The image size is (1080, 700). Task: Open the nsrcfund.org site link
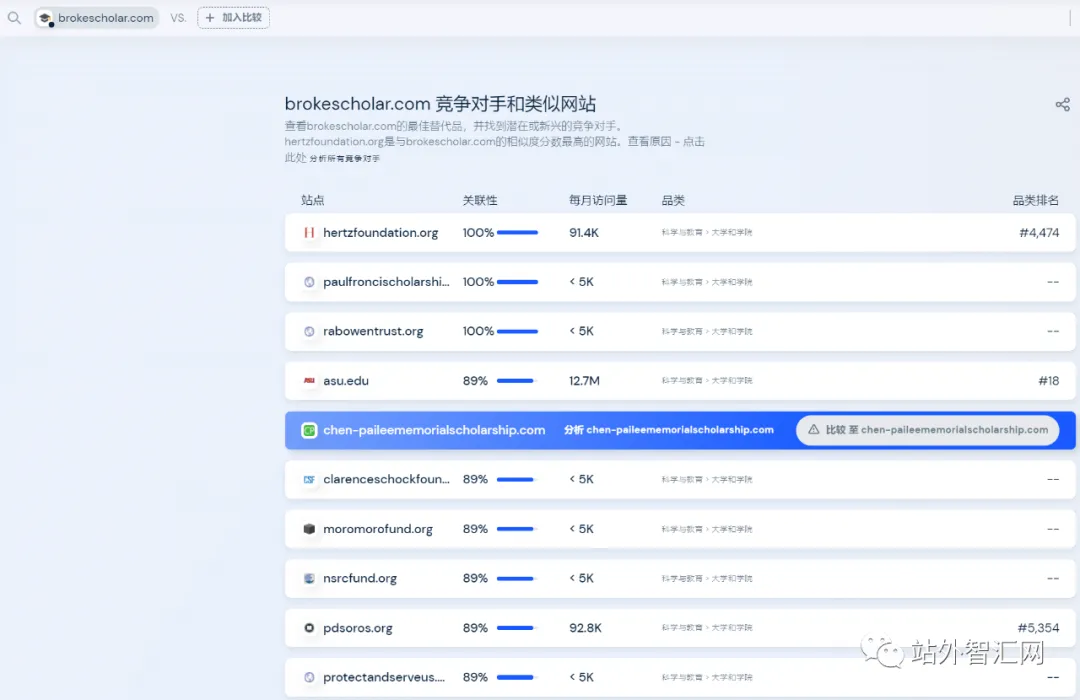pos(360,579)
